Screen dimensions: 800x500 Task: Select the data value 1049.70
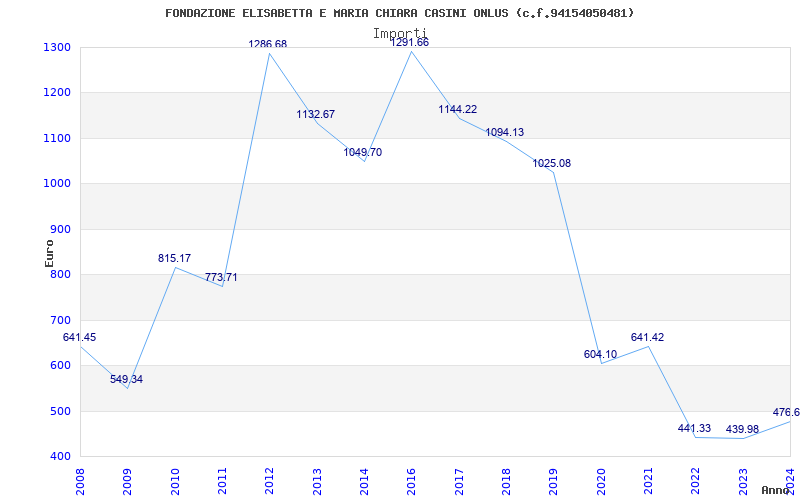(363, 152)
